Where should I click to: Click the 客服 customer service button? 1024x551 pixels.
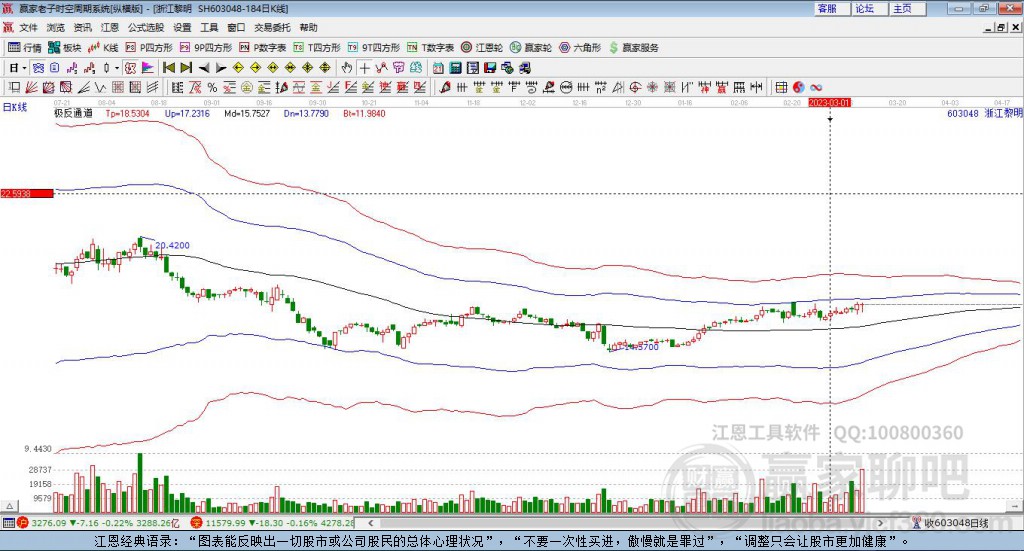tap(827, 8)
